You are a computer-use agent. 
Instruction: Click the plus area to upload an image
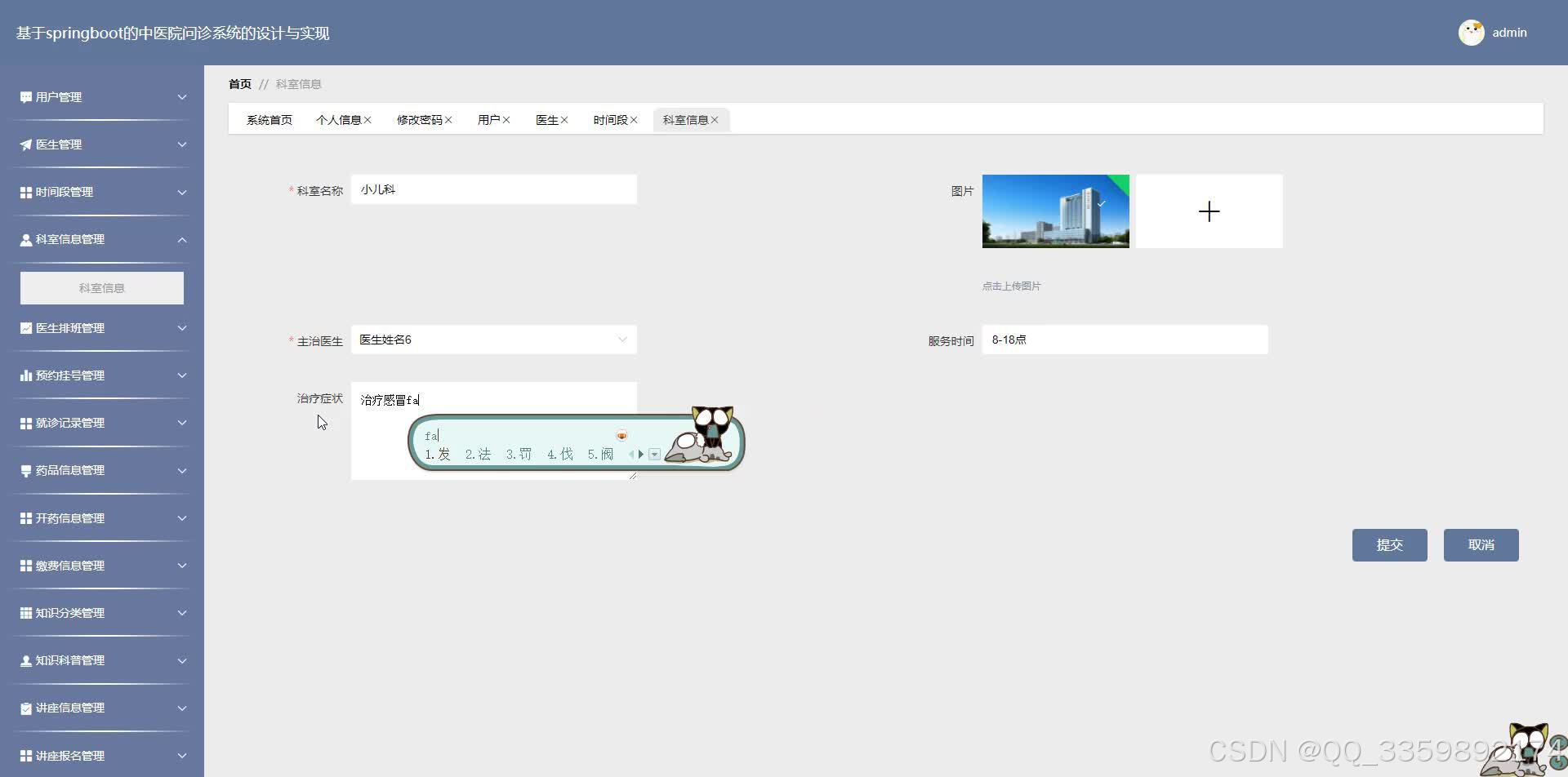[x=1209, y=211]
